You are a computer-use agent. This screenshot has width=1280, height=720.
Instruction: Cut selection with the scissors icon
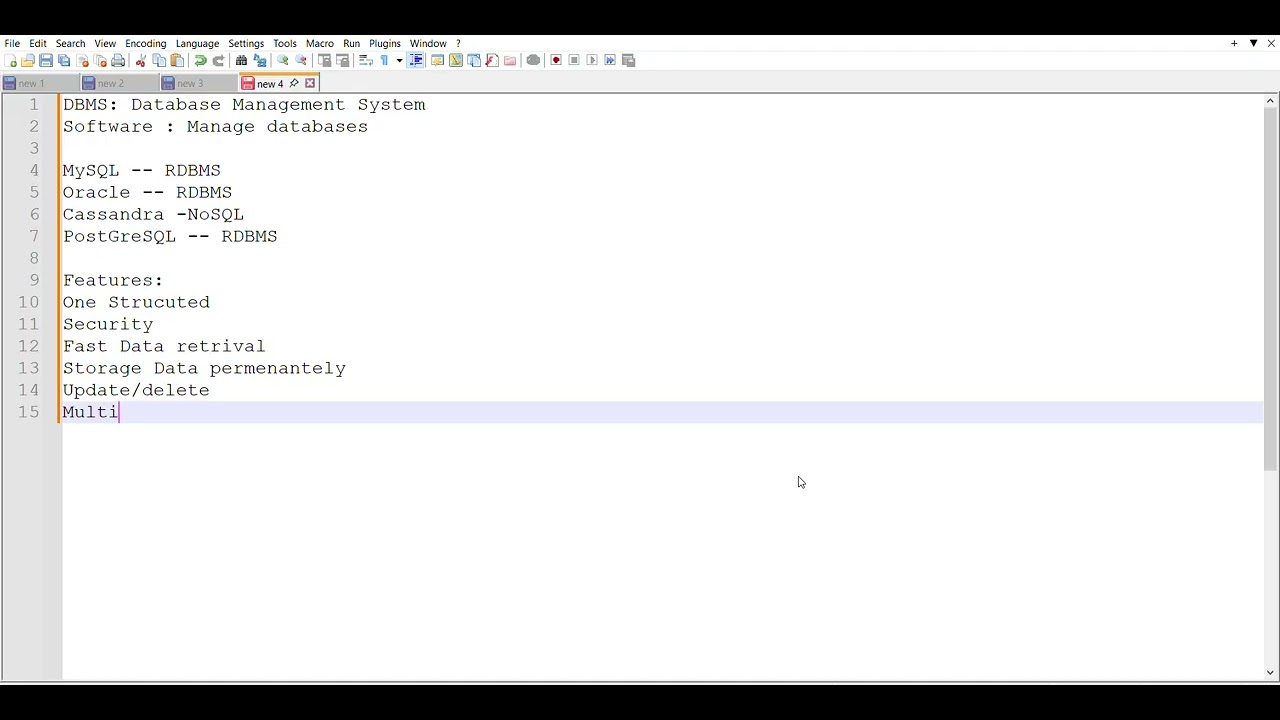141,60
